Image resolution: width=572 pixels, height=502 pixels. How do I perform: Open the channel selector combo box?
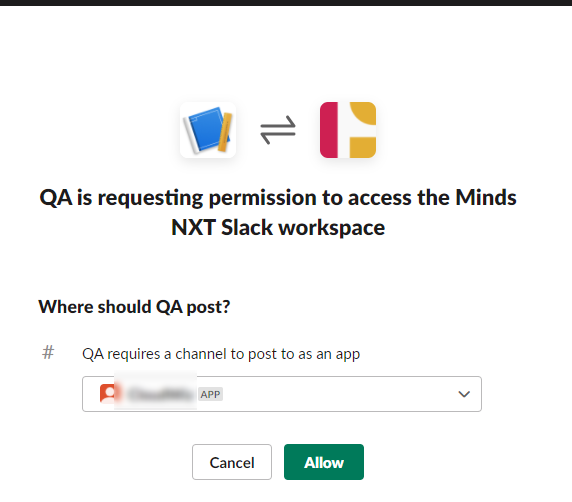282,394
